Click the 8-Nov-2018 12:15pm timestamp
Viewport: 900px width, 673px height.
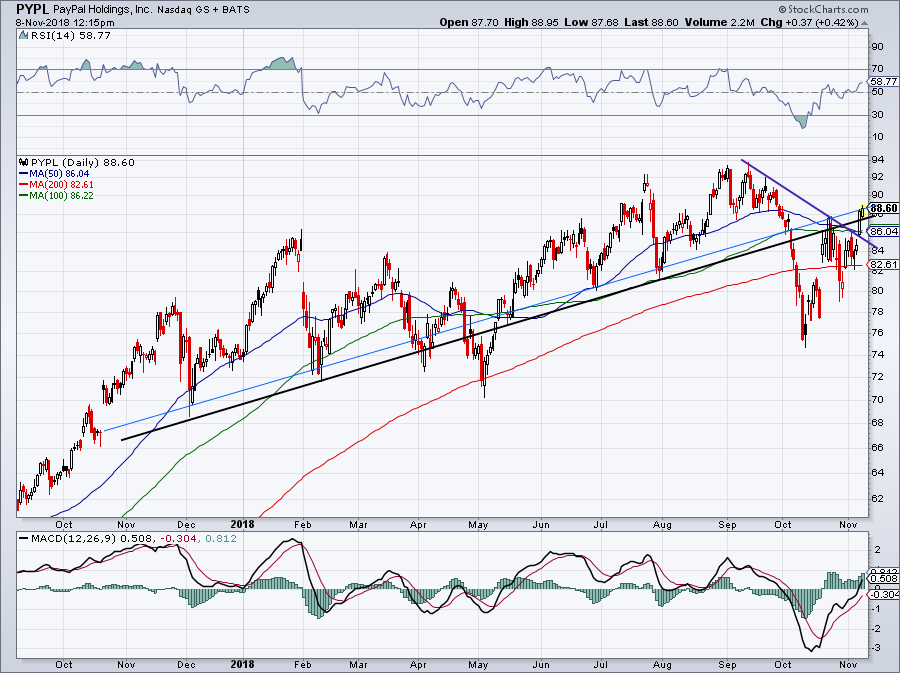click(65, 23)
